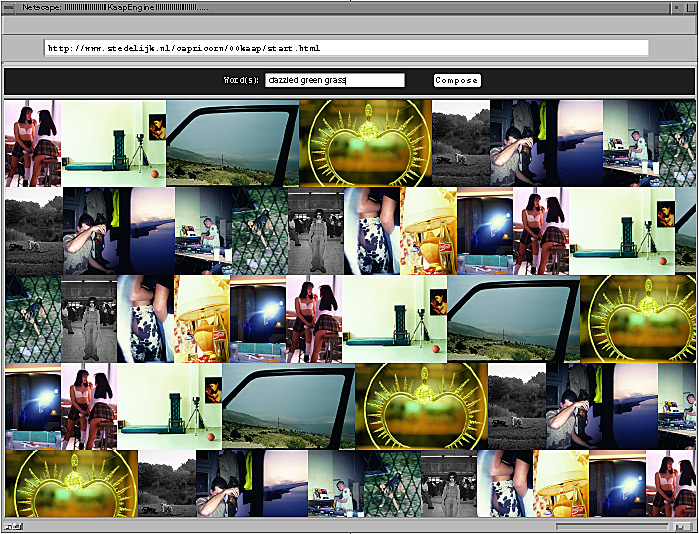Screen dimensions: 699x534
Task: Click the cow-print skirt thumbnail in bottom row
Action: 505,484
